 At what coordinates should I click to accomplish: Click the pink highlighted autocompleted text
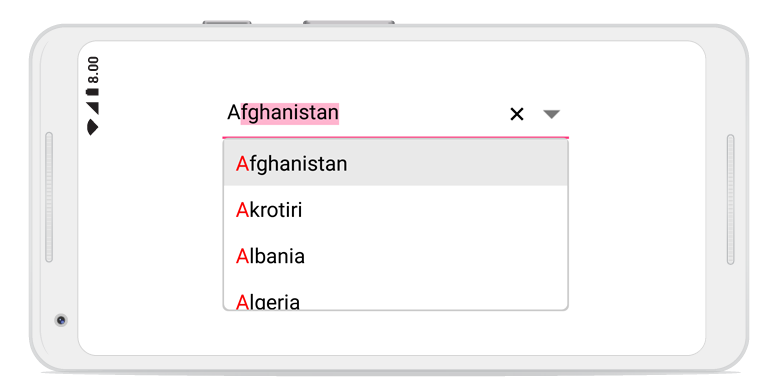tap(290, 113)
